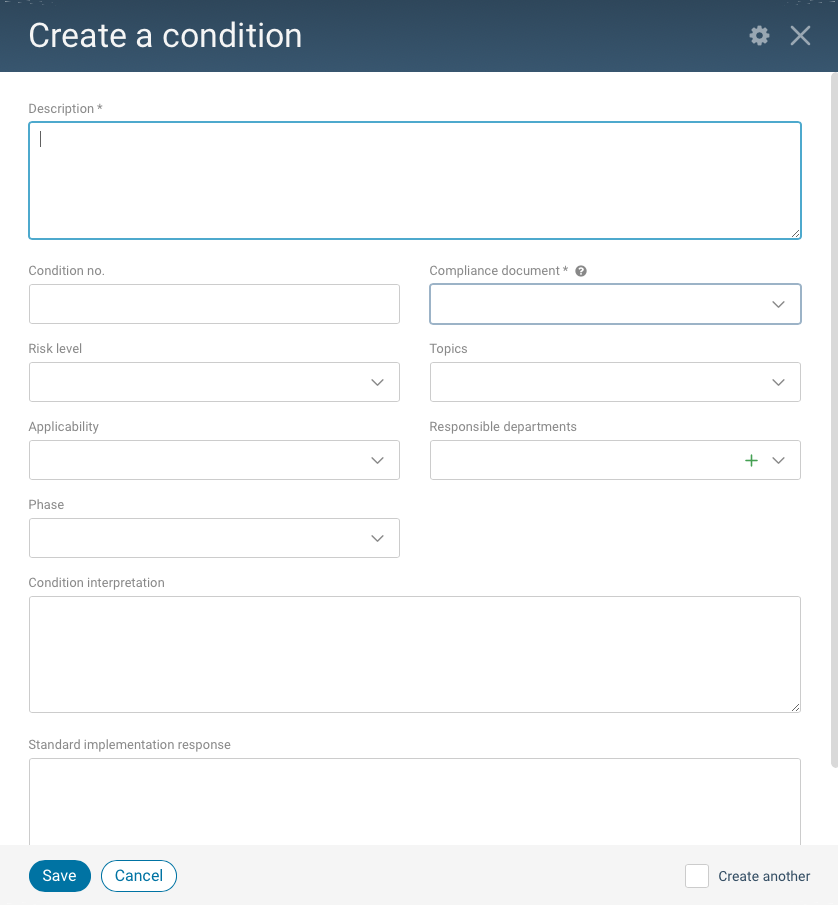The width and height of the screenshot is (838, 905).
Task: Expand the Responsible departments dropdown
Action: pos(778,460)
